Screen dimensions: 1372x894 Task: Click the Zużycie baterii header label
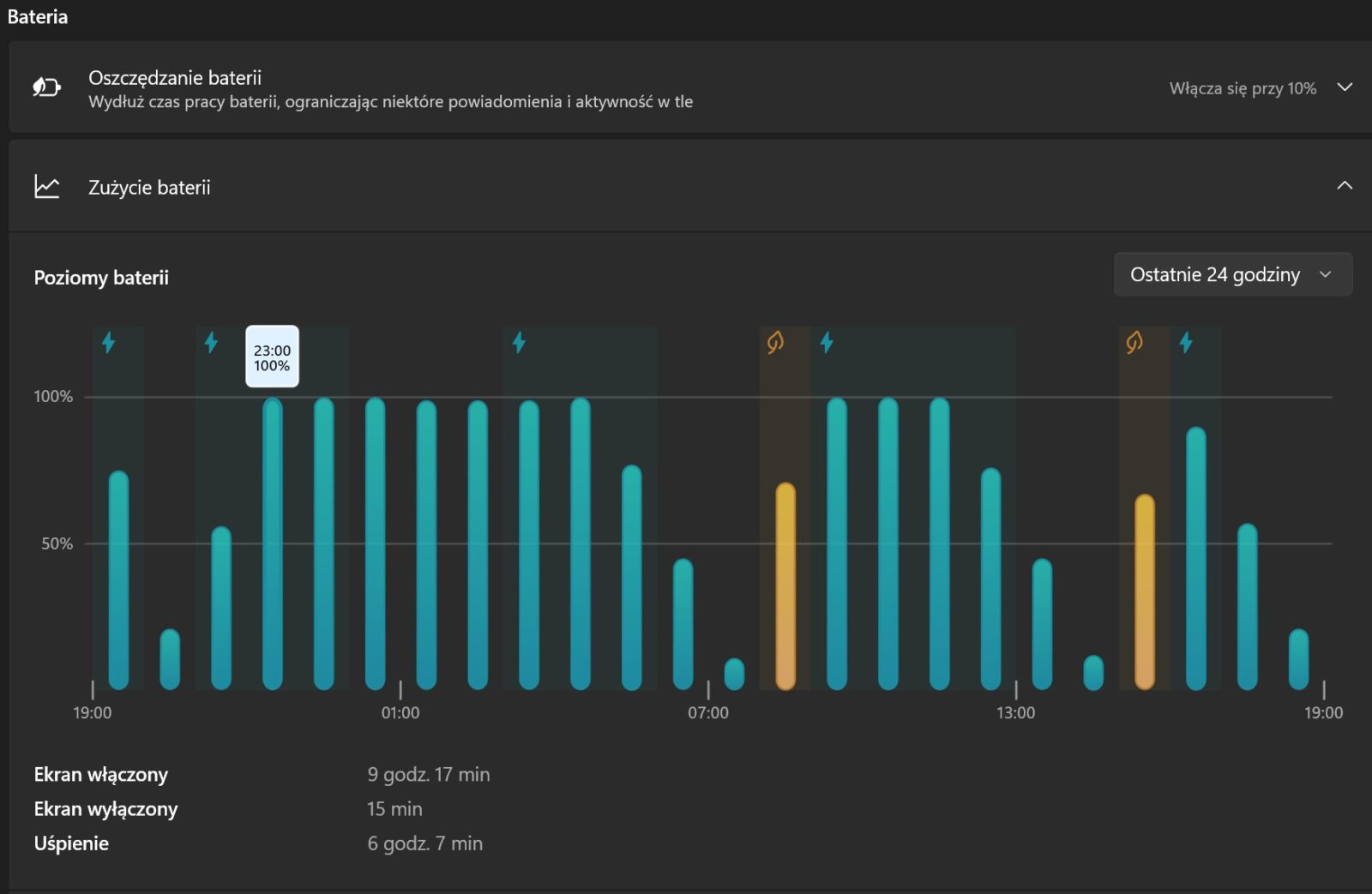pos(149,188)
